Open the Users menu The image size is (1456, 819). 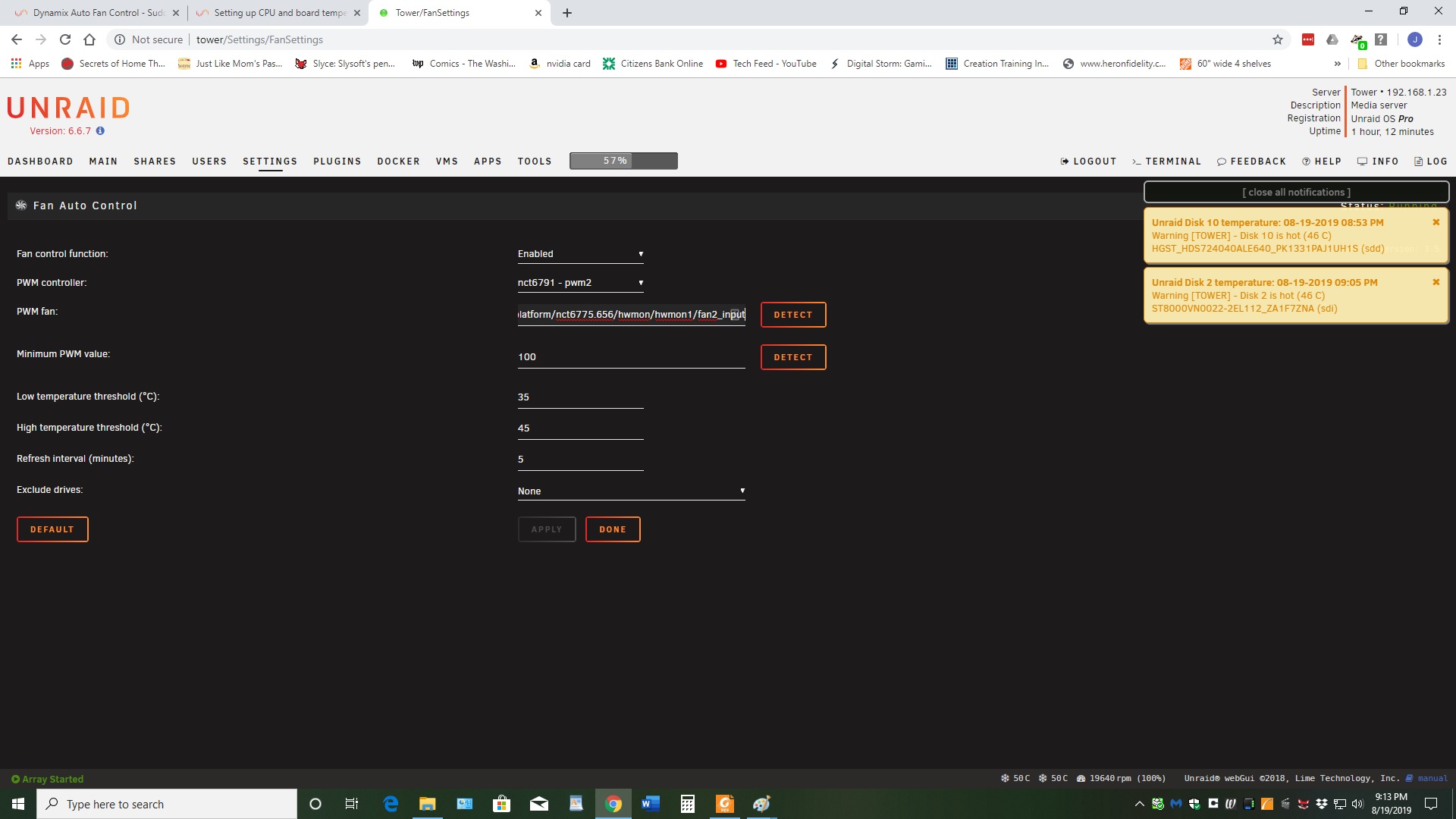(209, 162)
